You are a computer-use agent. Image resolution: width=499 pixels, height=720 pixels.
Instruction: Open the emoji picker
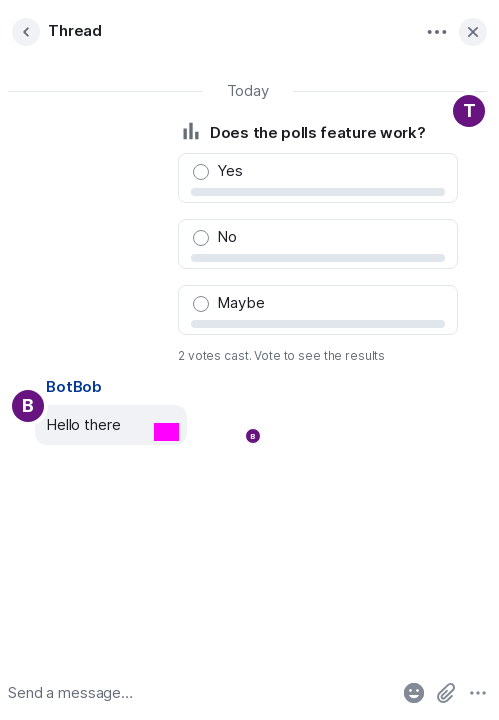414,693
